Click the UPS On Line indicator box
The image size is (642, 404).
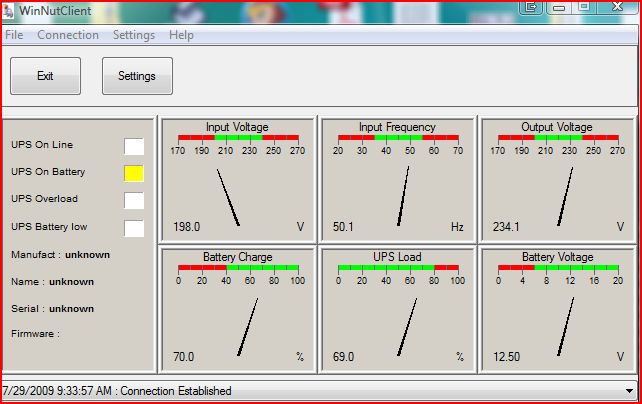click(134, 146)
